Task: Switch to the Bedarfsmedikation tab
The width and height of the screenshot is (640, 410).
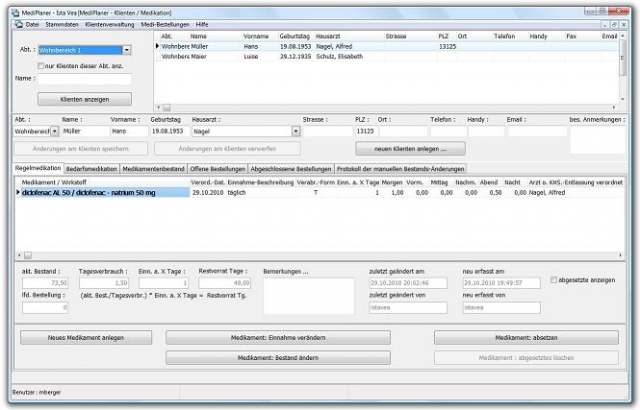Action: 91,169
